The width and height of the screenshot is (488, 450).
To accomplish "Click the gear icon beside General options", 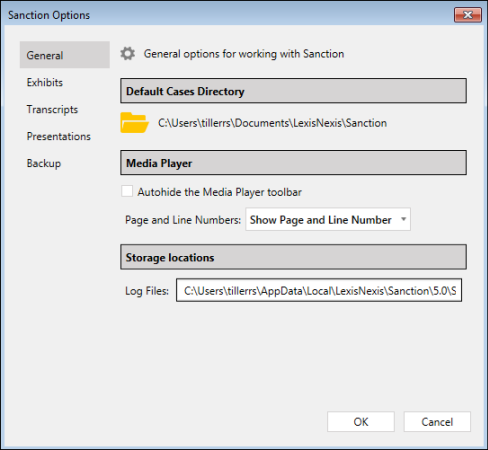I will (x=128, y=54).
